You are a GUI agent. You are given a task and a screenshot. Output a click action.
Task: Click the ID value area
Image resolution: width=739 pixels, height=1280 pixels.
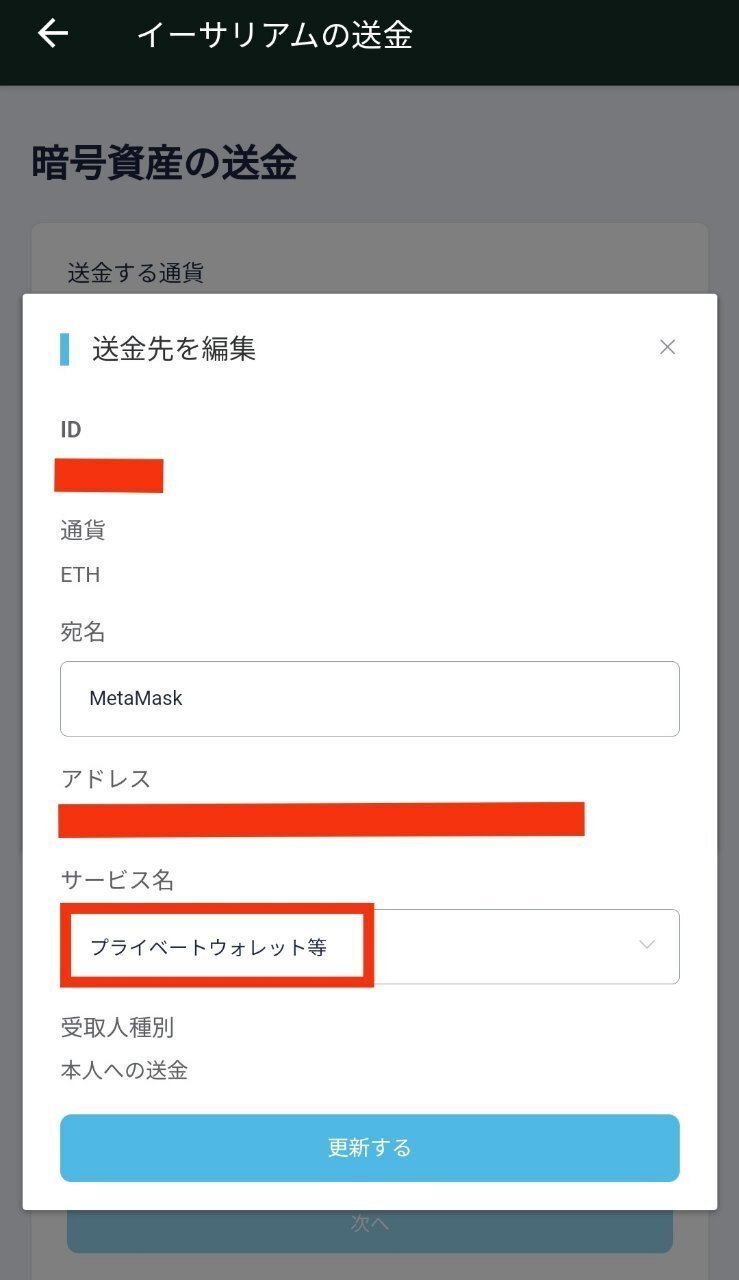coord(109,476)
